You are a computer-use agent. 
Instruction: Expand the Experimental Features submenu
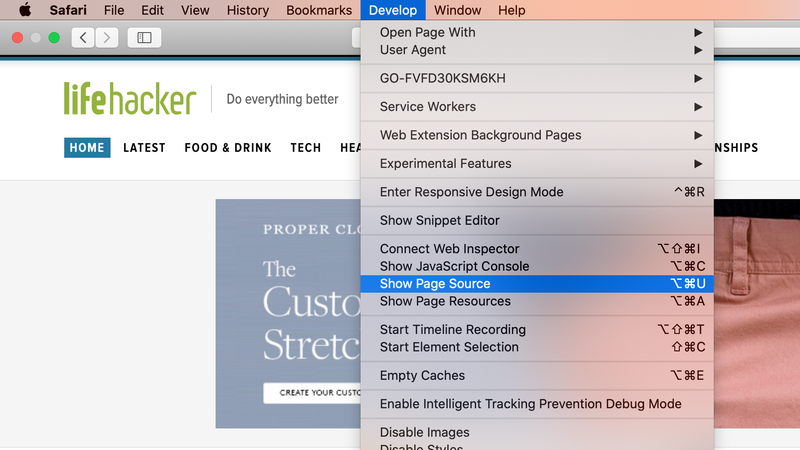tap(537, 164)
